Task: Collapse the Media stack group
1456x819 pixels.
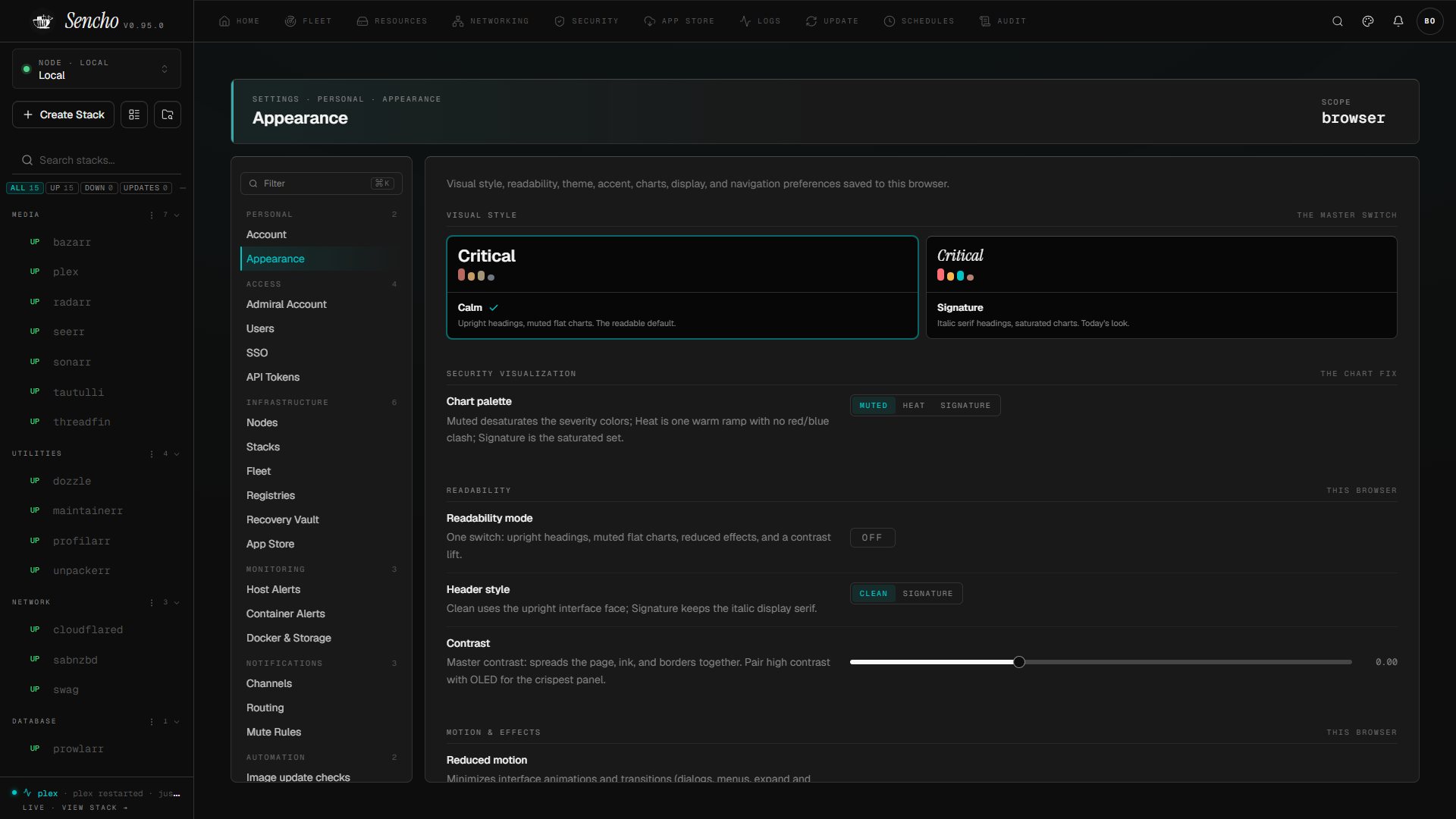Action: [177, 215]
